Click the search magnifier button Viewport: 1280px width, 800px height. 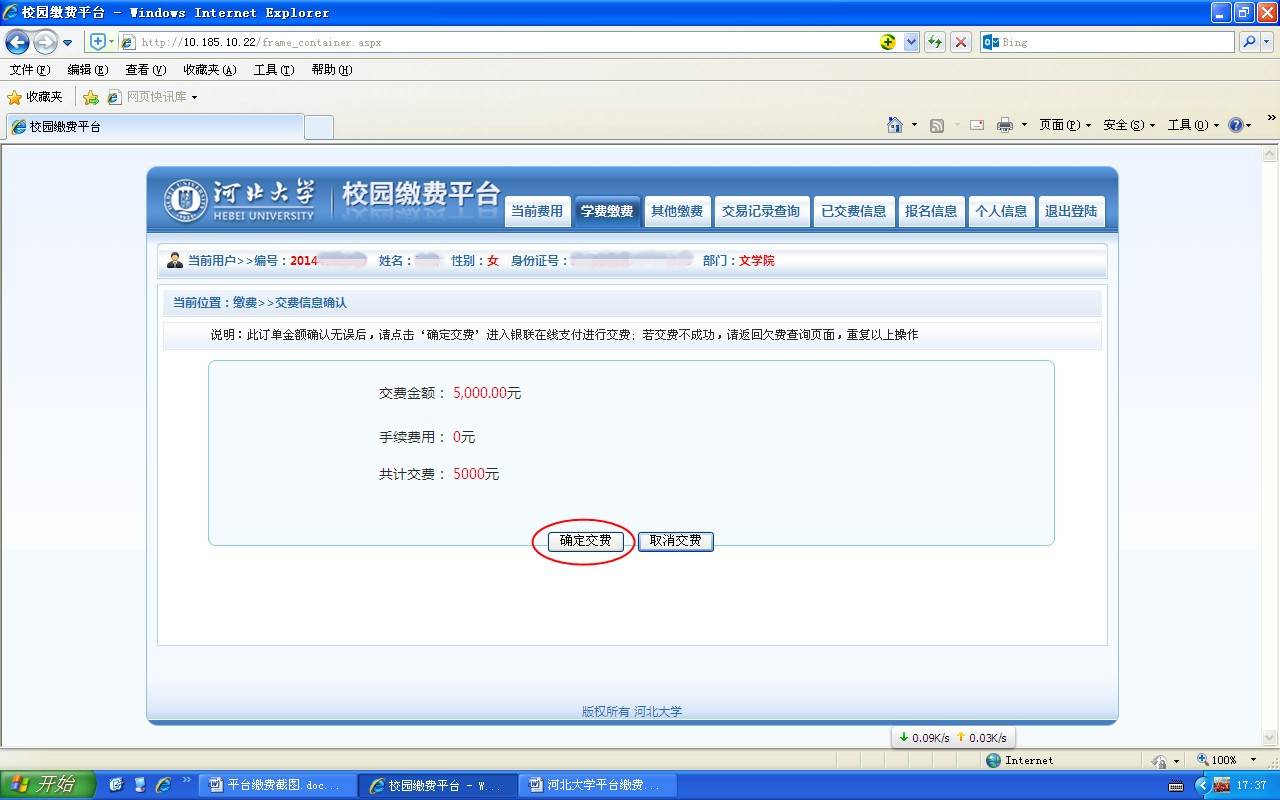(x=1248, y=42)
